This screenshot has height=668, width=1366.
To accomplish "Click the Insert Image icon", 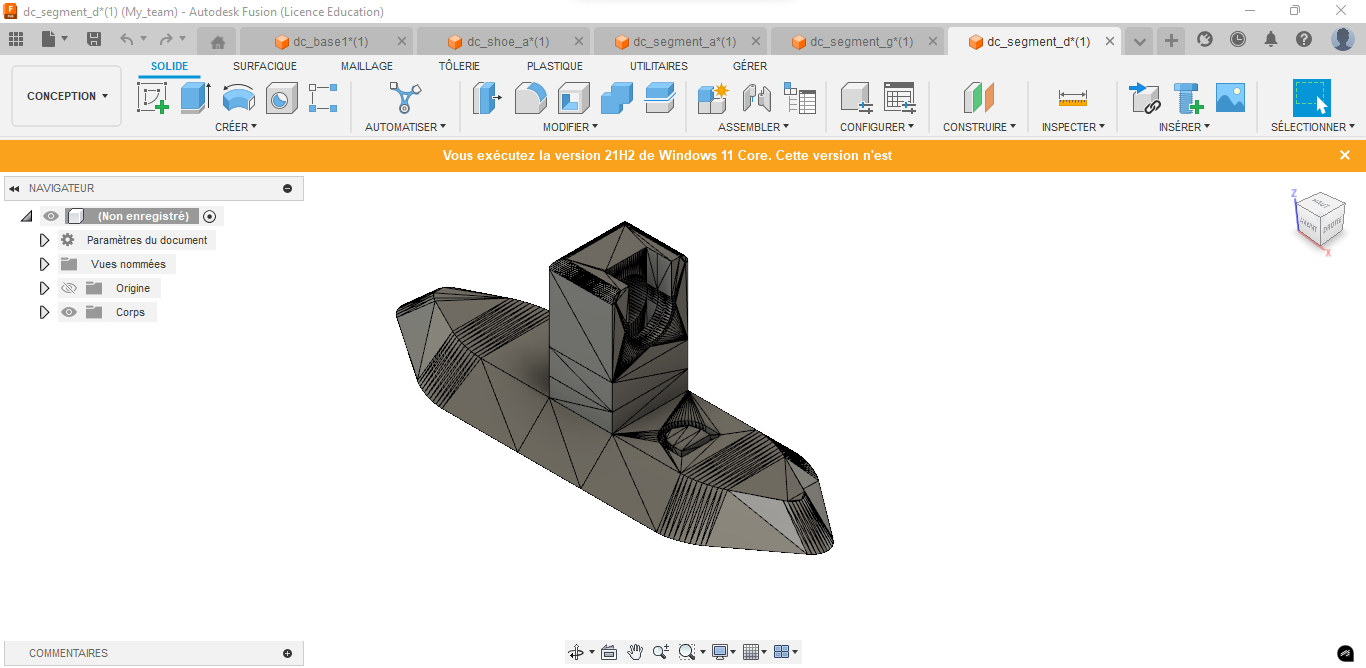I will tap(1230, 98).
